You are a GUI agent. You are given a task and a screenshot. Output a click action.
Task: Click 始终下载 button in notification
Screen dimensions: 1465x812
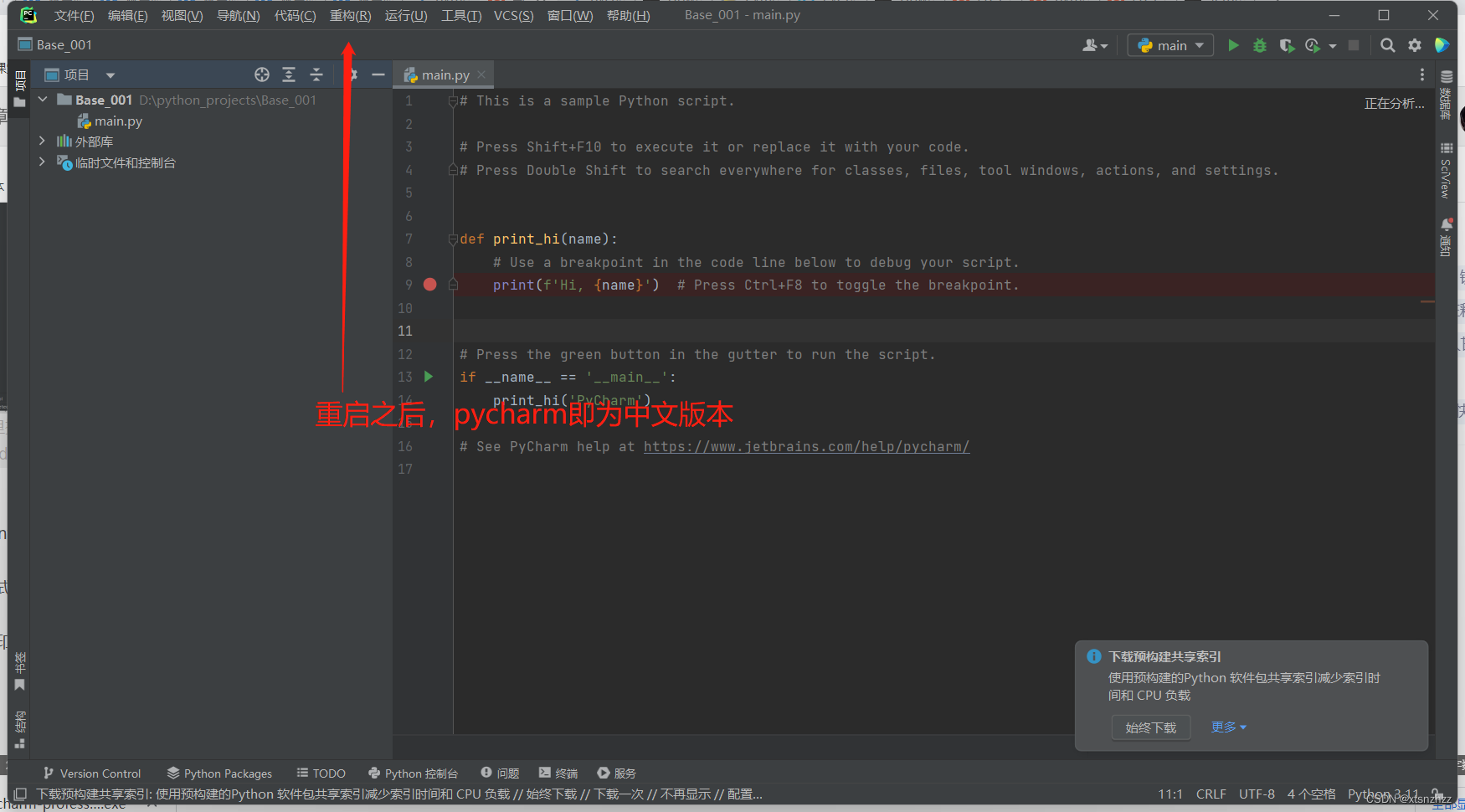(x=1151, y=727)
